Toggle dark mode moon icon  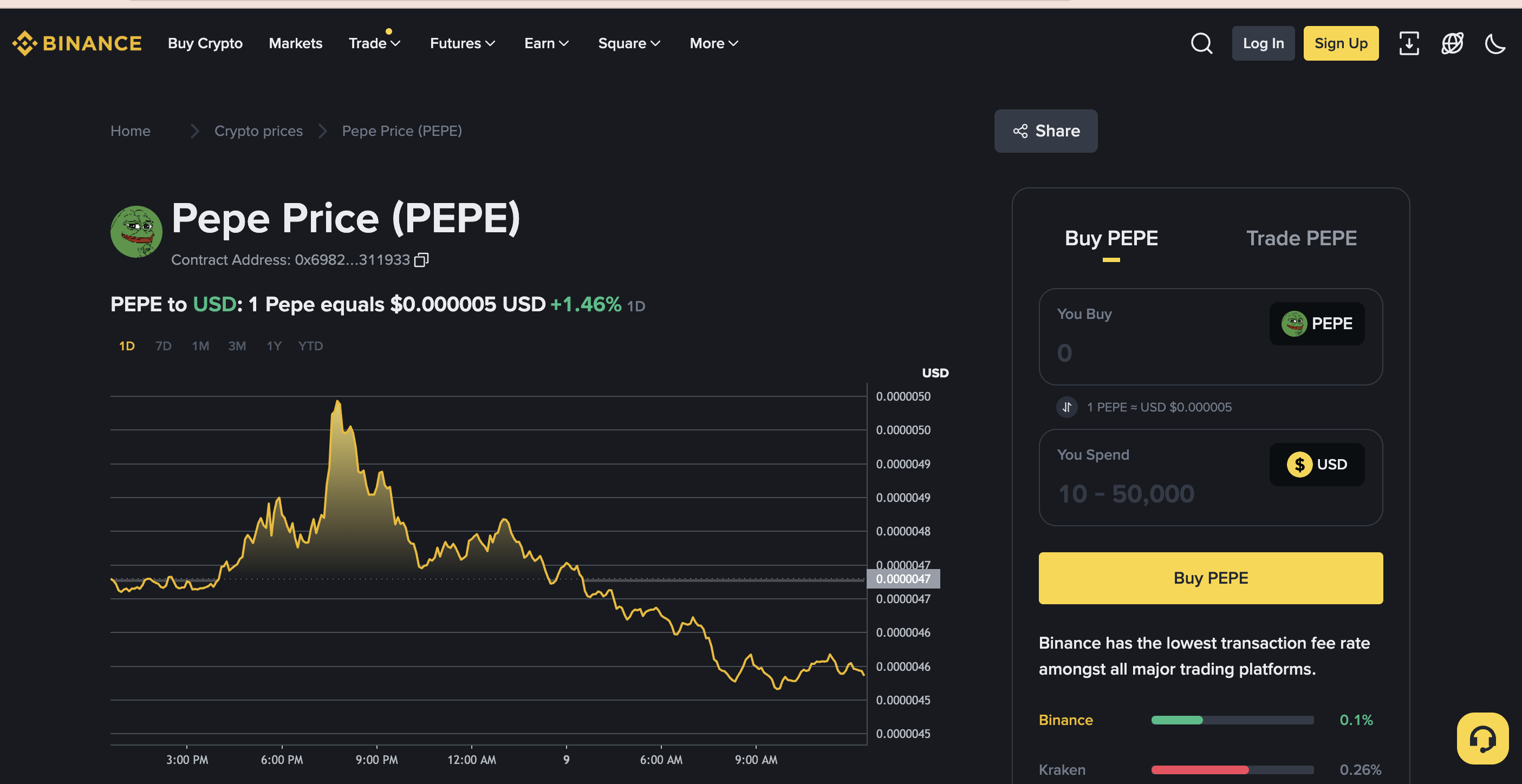[1495, 43]
